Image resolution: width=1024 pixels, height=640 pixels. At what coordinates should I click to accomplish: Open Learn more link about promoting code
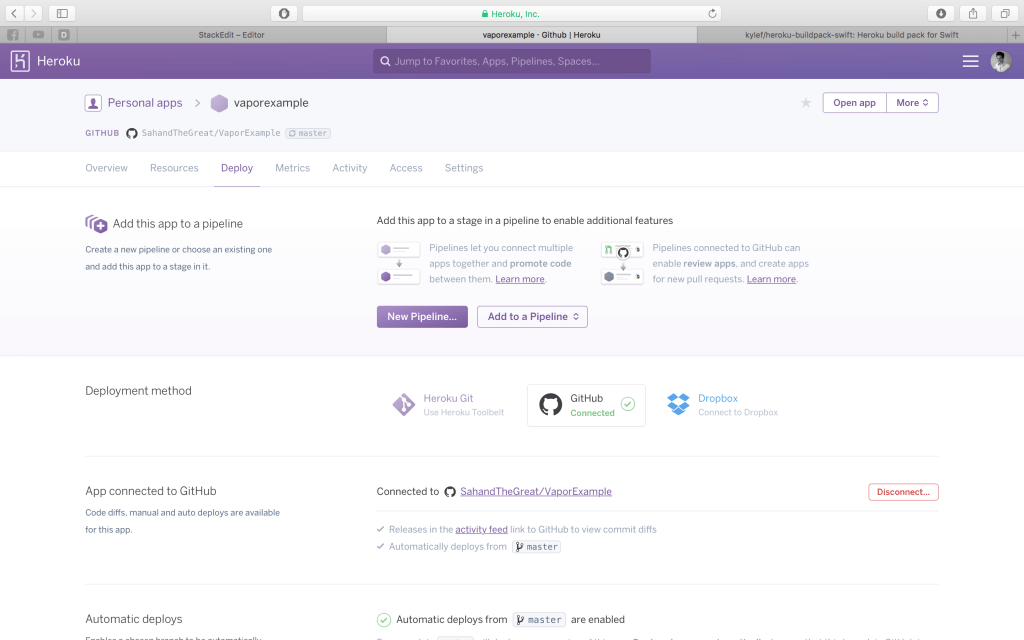pyautogui.click(x=520, y=279)
